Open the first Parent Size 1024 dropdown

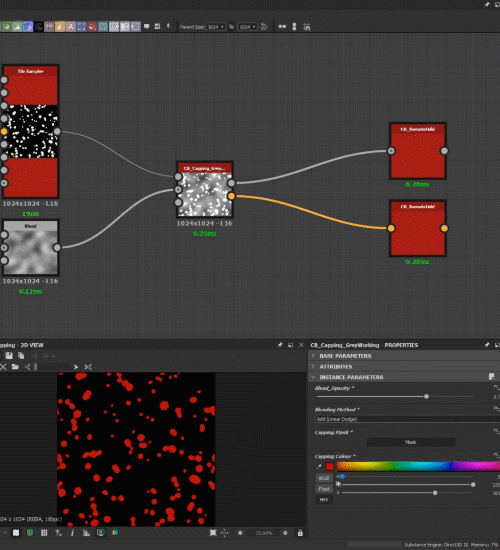tap(215, 27)
